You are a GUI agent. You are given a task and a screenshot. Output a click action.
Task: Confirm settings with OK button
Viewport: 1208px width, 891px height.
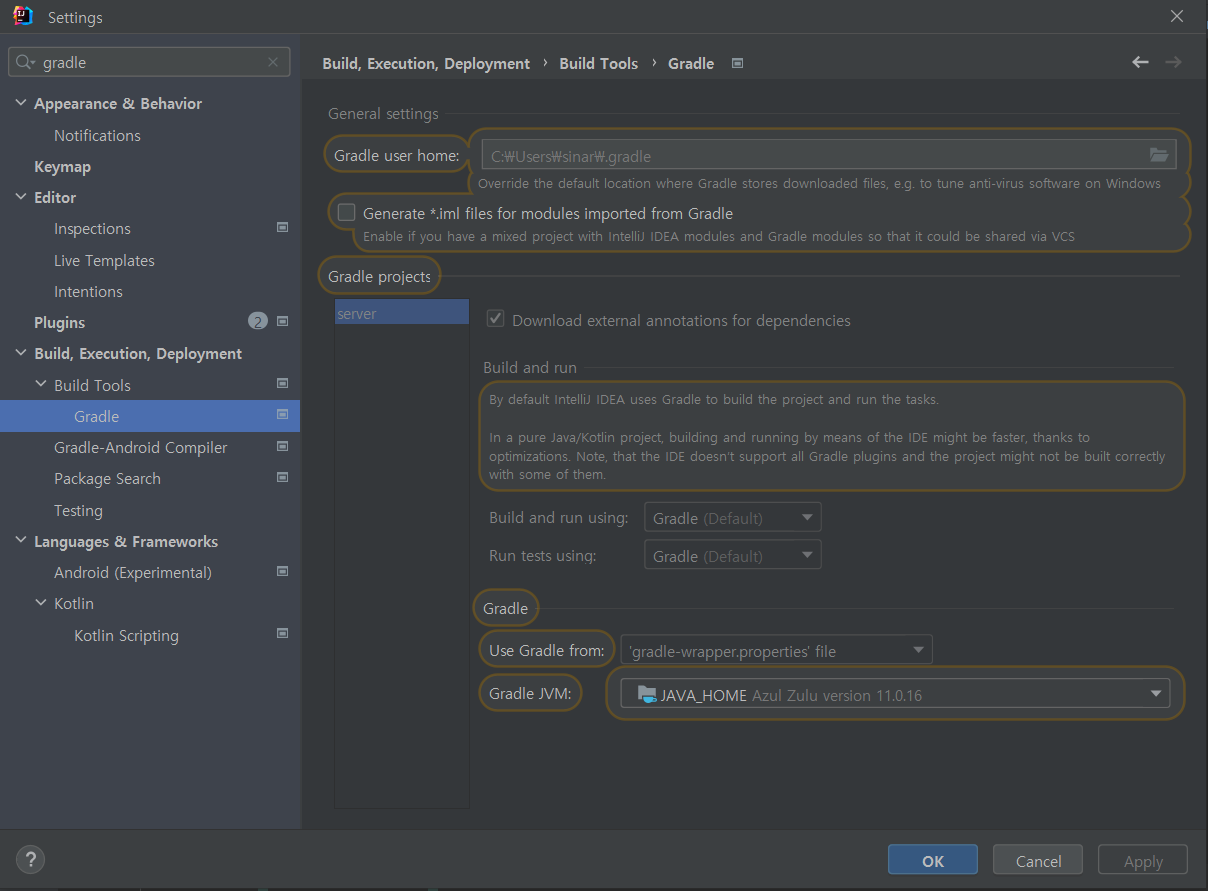pyautogui.click(x=933, y=860)
